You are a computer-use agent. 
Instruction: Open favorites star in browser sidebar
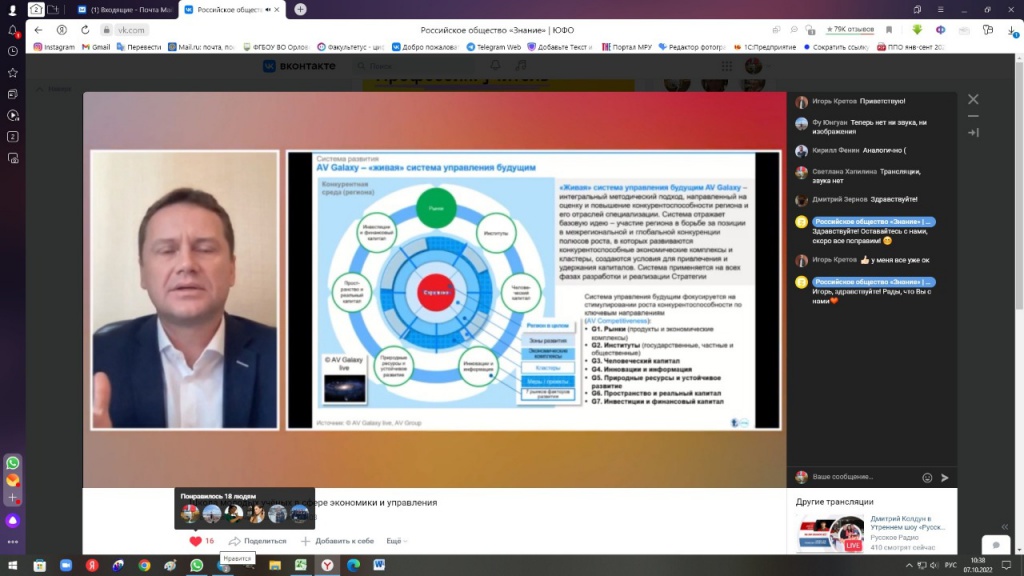[x=12, y=72]
